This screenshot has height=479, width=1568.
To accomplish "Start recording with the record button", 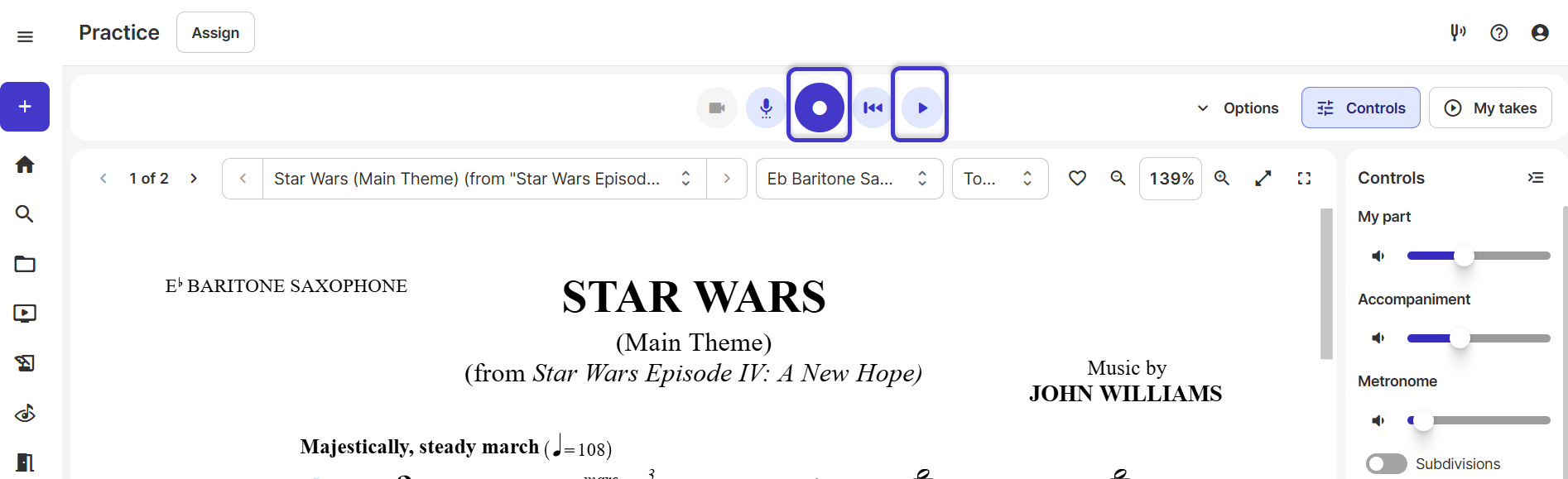I will point(820,108).
